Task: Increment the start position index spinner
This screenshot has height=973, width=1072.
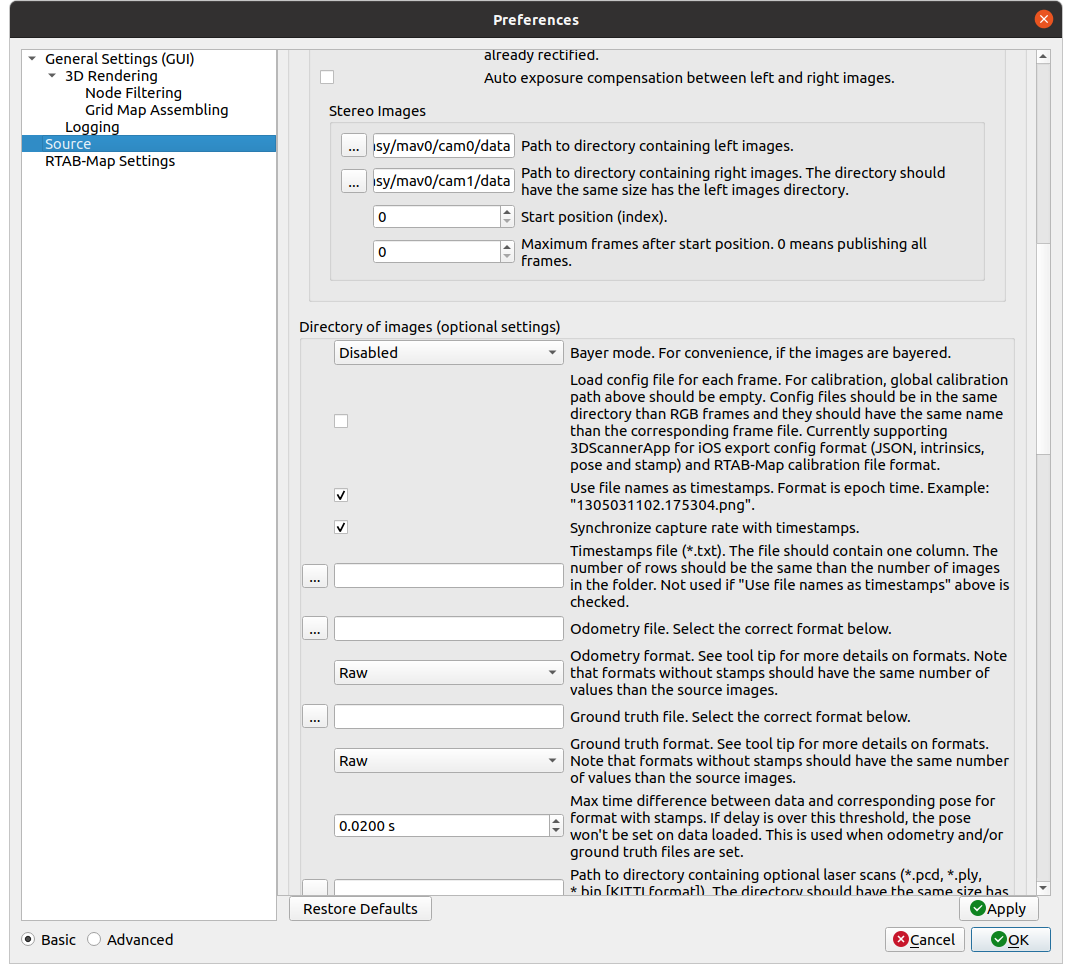Action: click(x=506, y=212)
